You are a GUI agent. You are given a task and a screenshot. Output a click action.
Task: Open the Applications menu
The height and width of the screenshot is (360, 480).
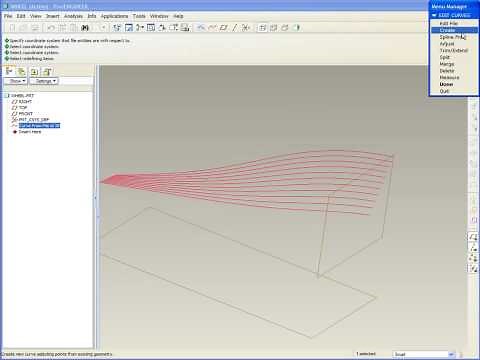[x=114, y=16]
